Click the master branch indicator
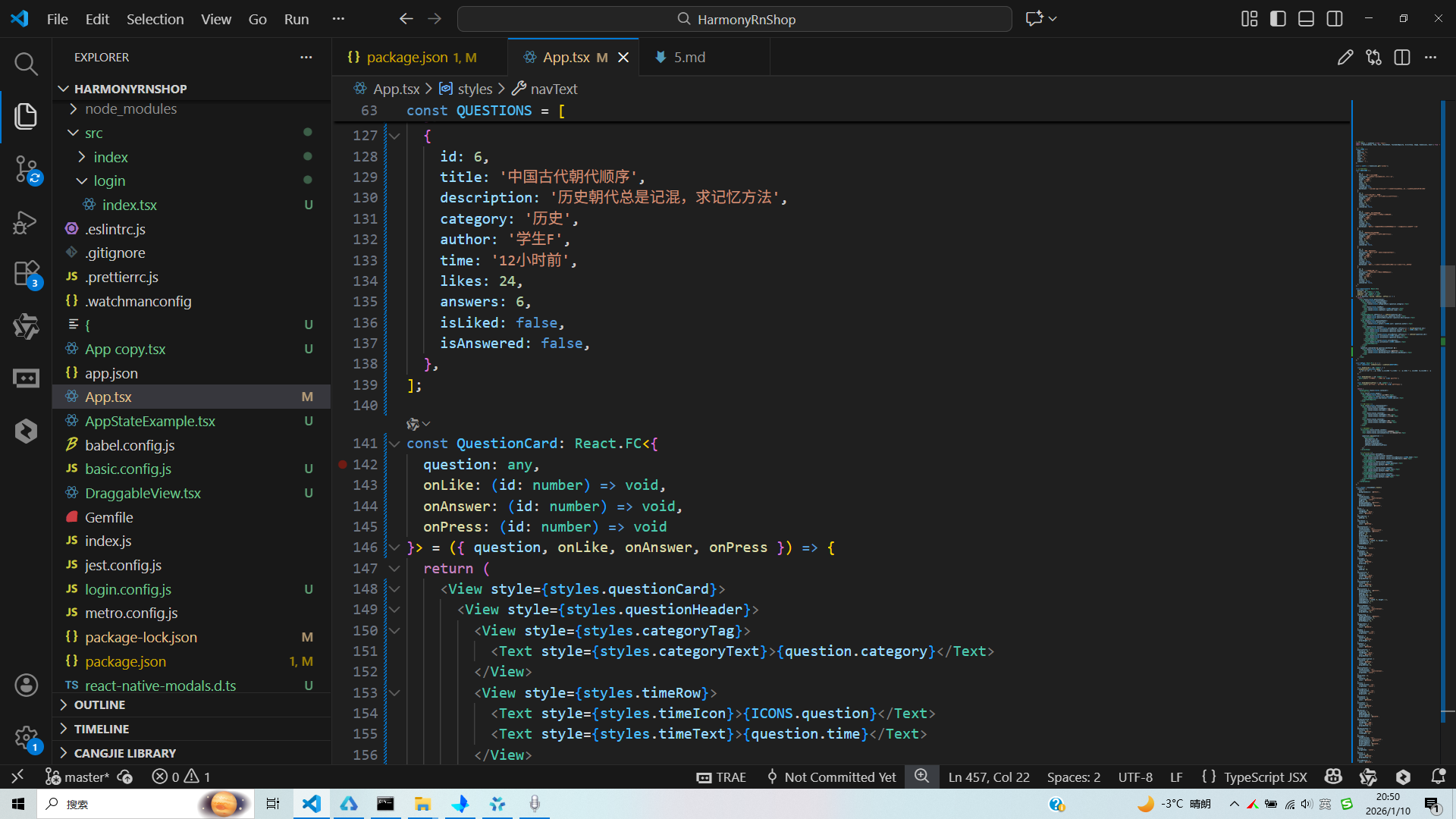This screenshot has height=819, width=1456. 77,777
